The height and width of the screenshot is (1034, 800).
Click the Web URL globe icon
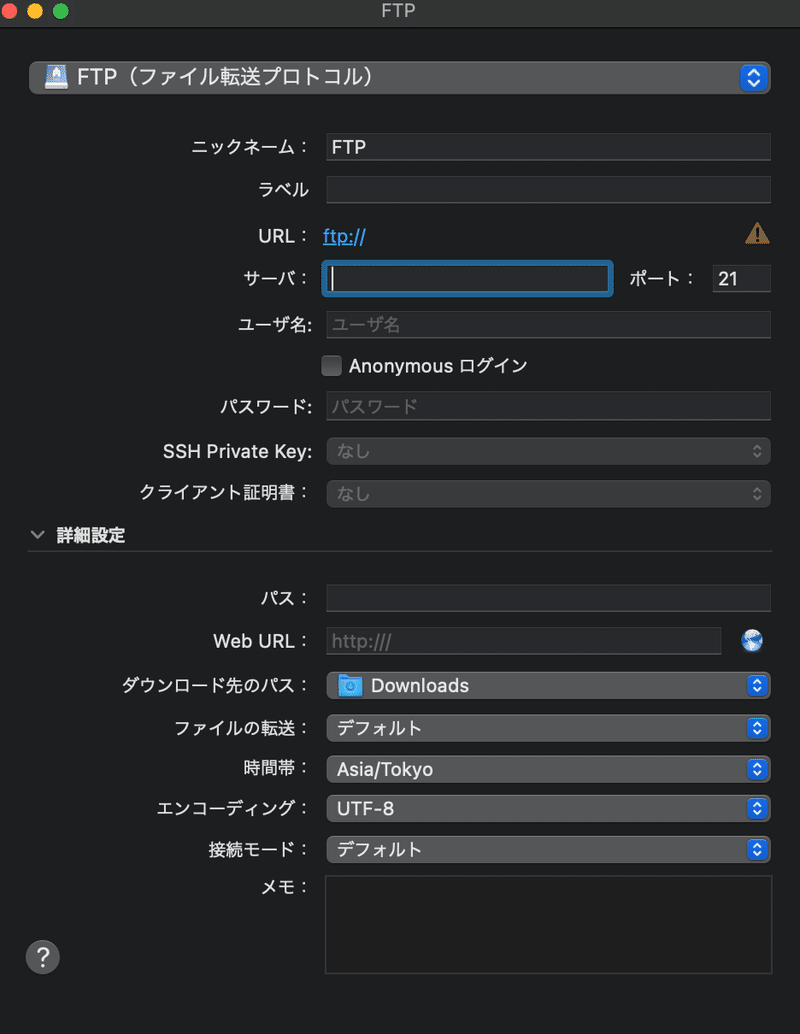pyautogui.click(x=752, y=641)
